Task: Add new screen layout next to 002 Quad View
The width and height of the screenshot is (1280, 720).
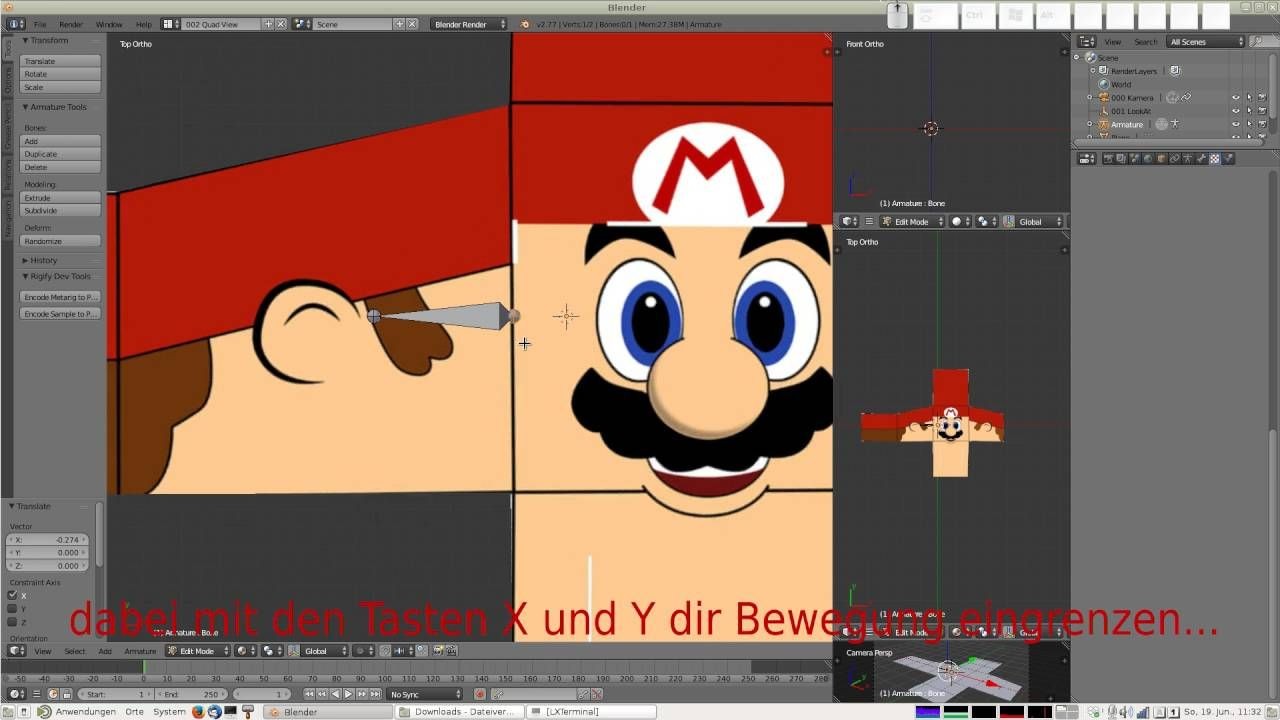Action: click(x=269, y=23)
